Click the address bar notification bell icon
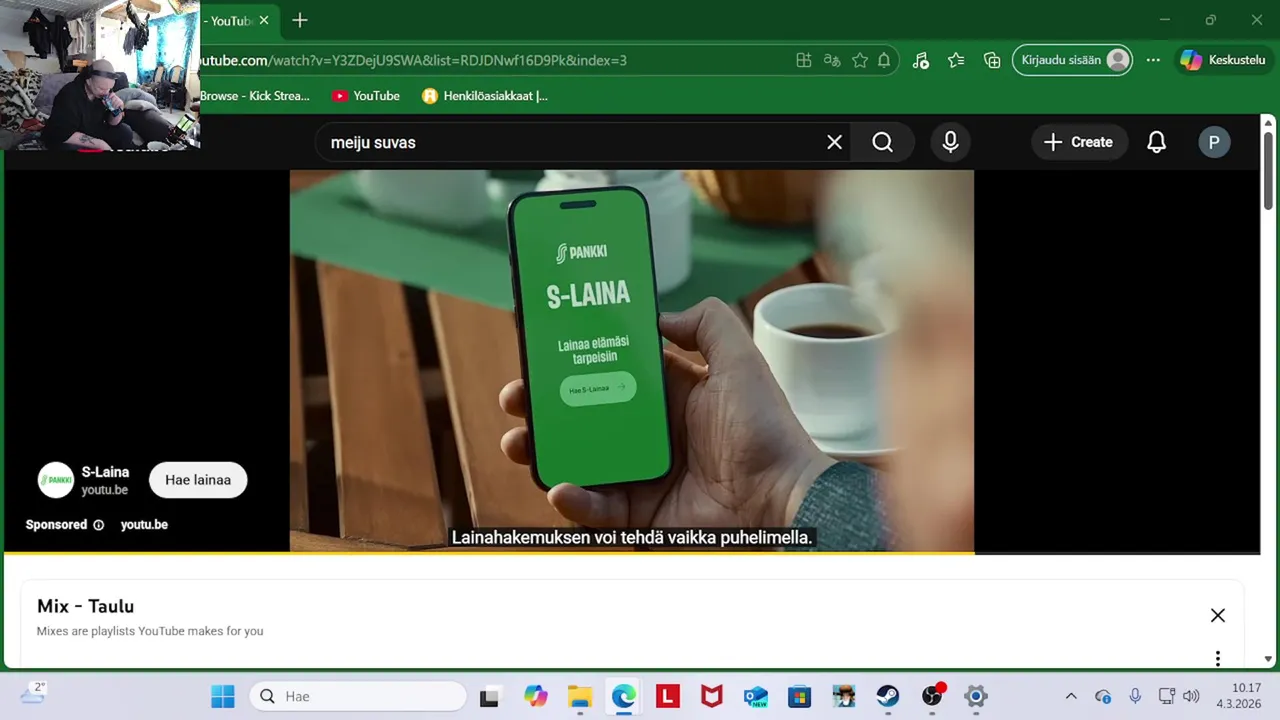The height and width of the screenshot is (720, 1280). tap(884, 60)
